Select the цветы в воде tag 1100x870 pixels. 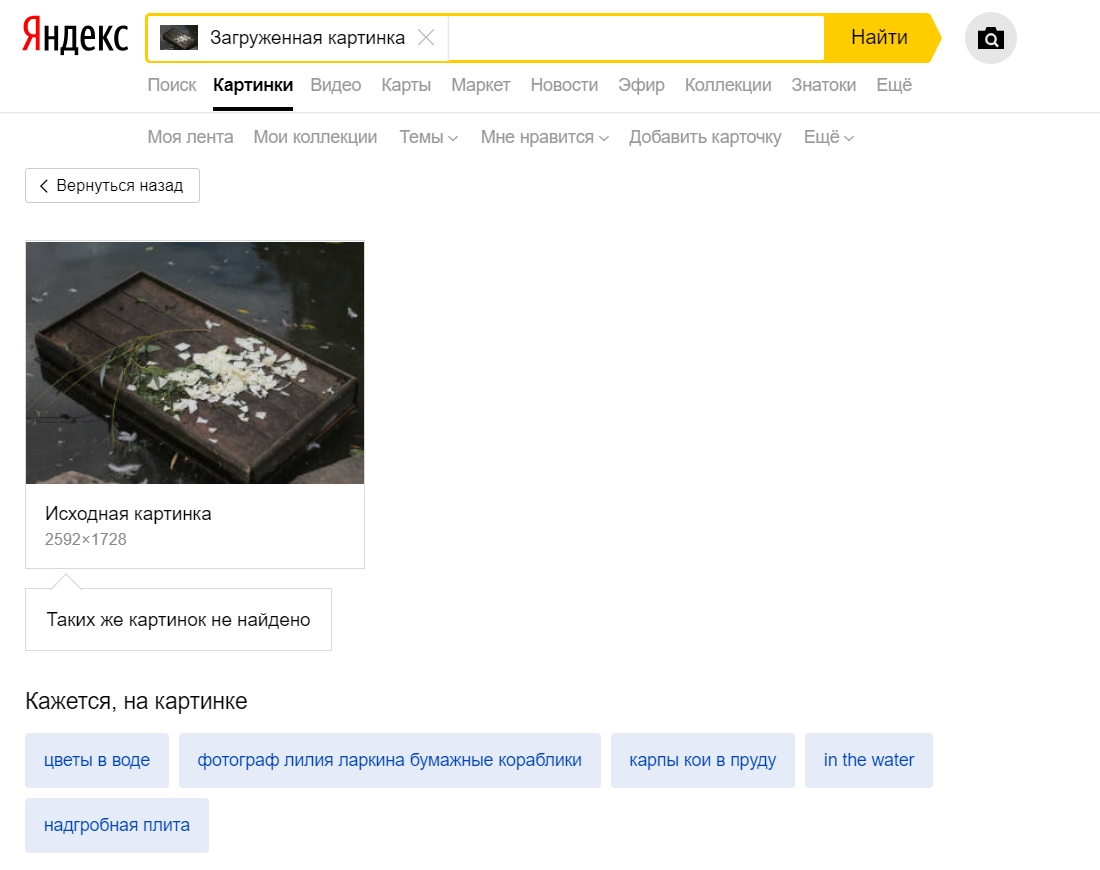tap(97, 761)
